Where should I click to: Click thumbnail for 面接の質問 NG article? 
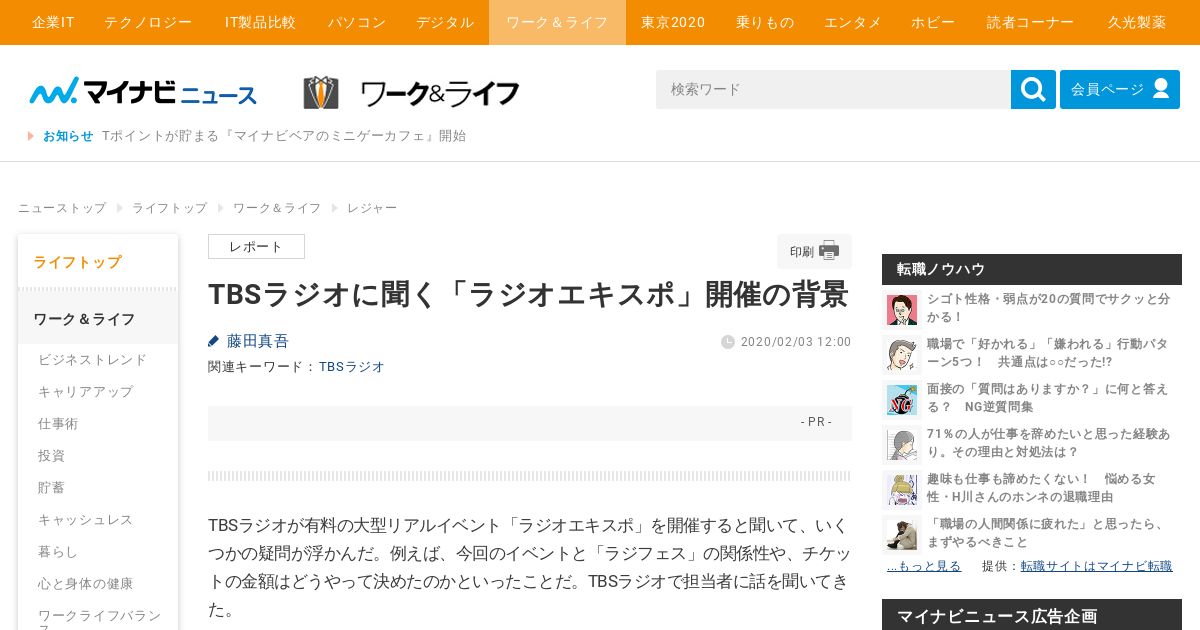[902, 399]
